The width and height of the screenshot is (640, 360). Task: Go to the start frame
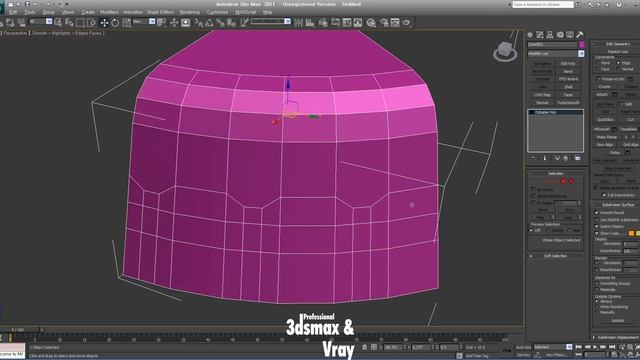[578, 347]
